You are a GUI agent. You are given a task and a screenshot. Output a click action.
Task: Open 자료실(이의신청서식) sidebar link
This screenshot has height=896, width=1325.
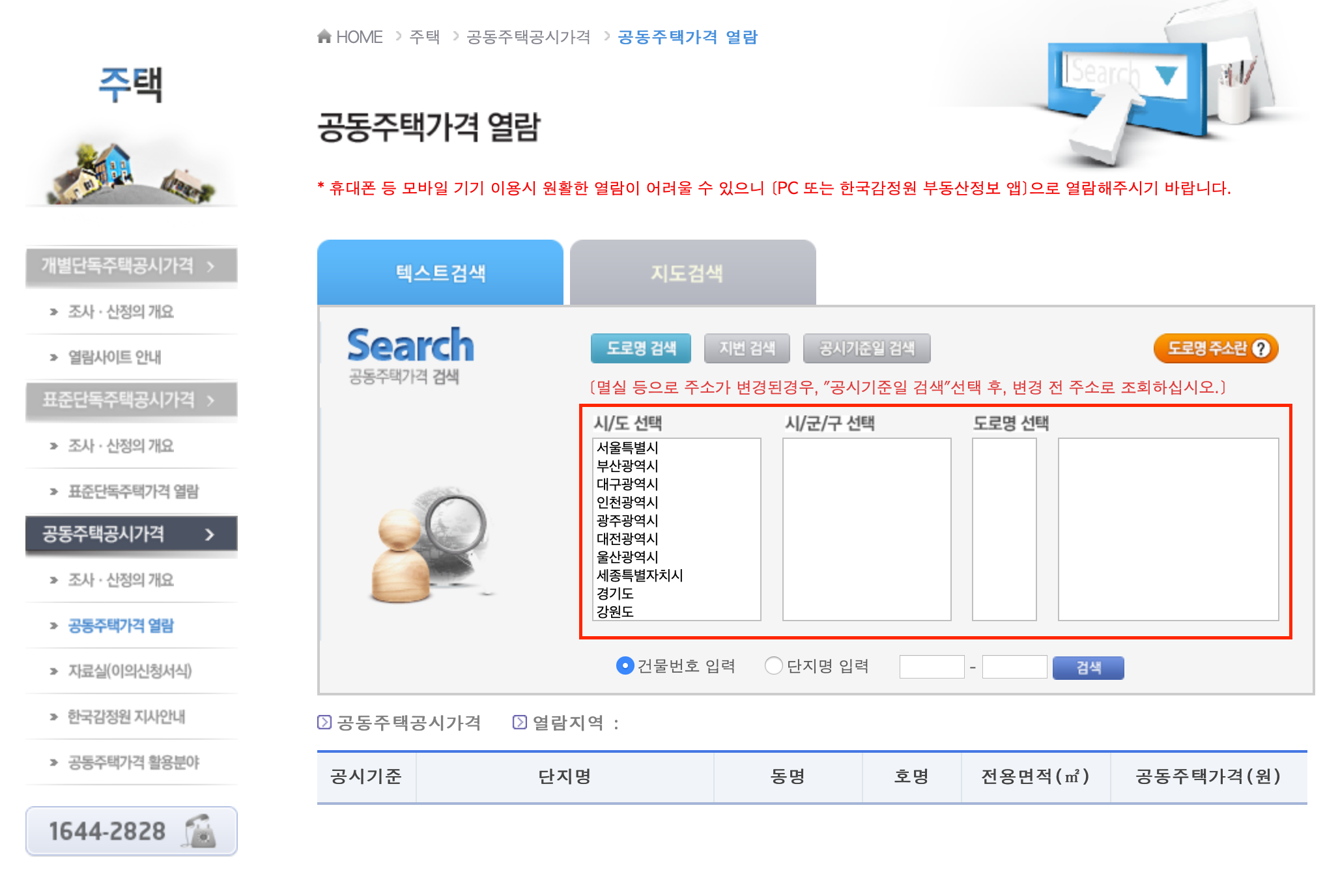click(x=130, y=671)
